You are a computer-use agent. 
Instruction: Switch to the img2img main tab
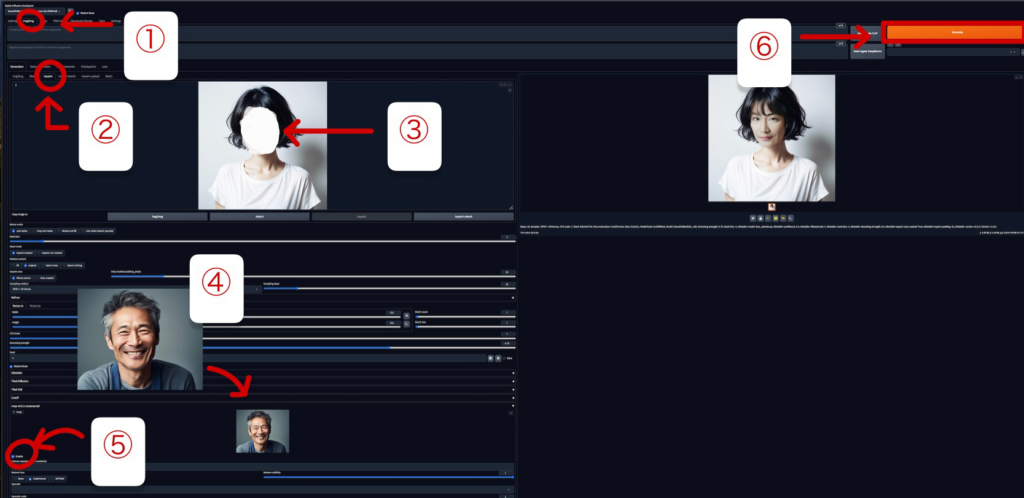click(x=29, y=22)
